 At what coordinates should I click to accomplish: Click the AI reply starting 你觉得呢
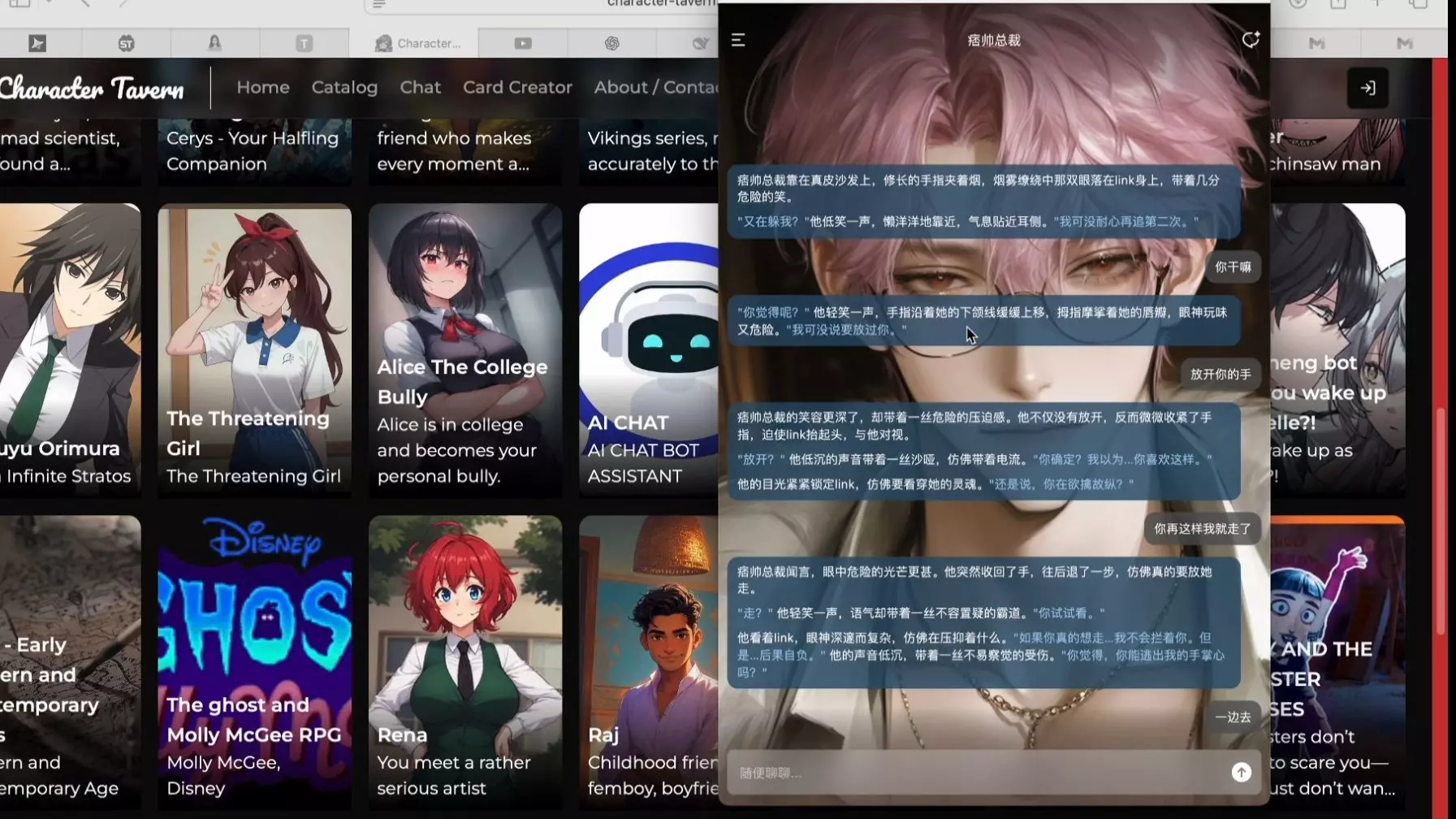983,321
